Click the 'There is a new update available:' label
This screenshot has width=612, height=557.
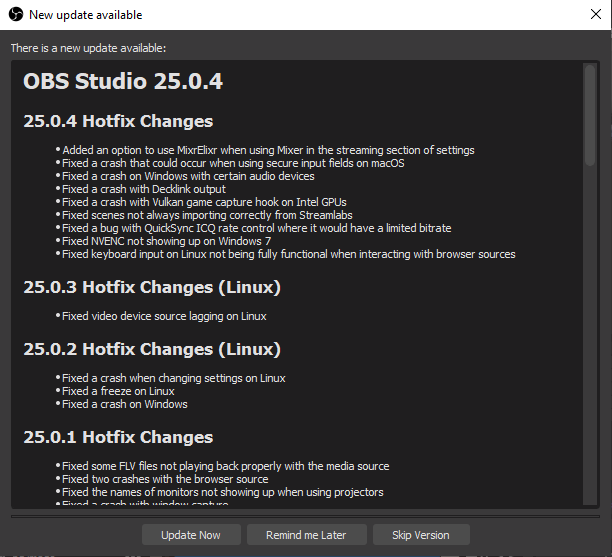pos(89,48)
